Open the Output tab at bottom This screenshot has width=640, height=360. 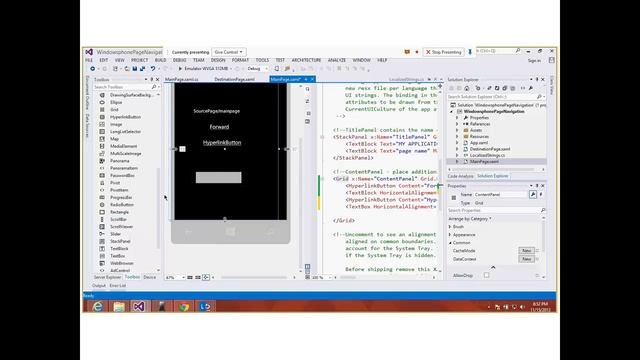99,286
